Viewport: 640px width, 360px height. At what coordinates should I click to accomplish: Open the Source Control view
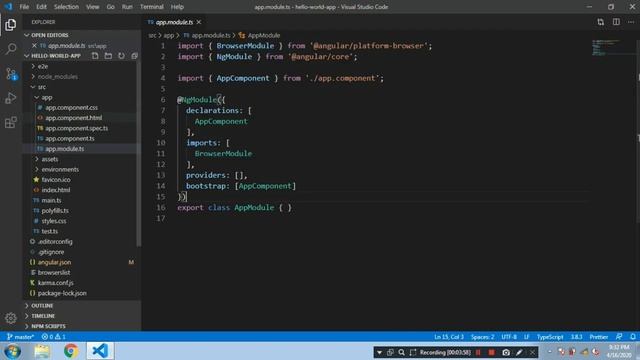(11, 74)
